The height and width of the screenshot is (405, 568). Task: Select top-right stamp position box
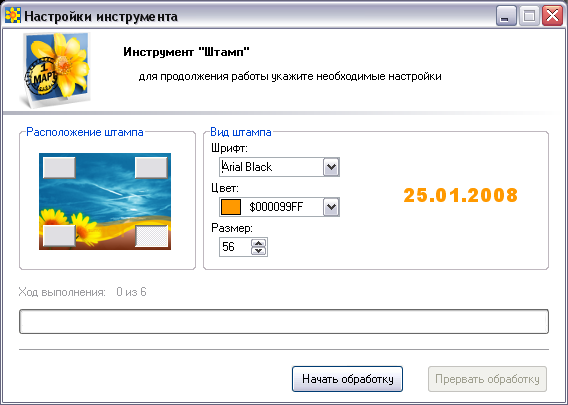point(151,167)
